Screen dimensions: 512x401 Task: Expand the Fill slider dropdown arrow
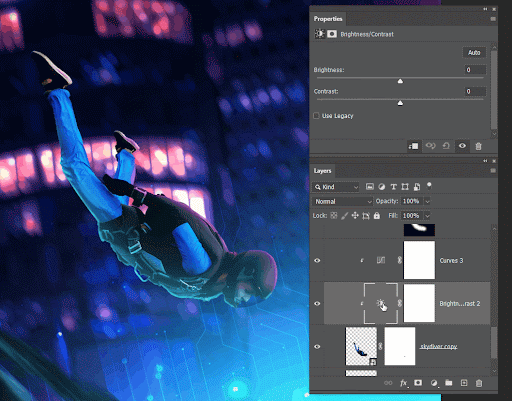click(x=427, y=216)
